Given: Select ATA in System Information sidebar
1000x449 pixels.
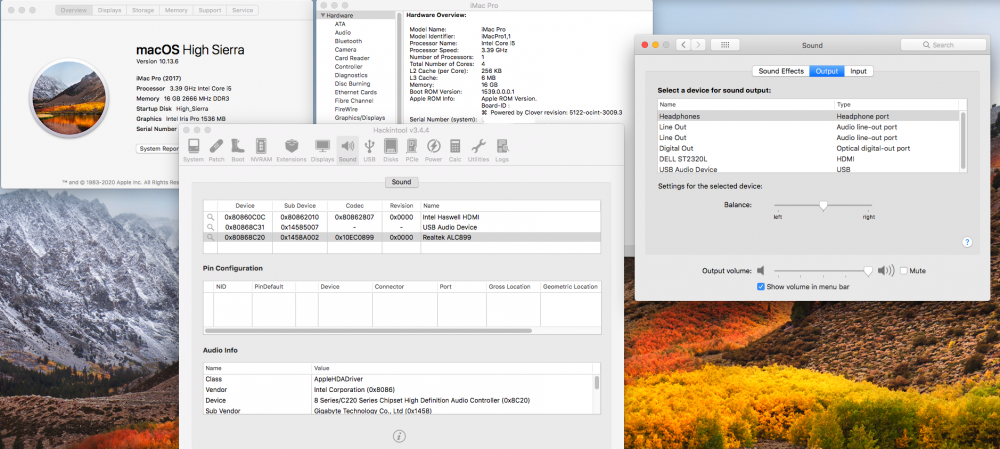Looking at the screenshot, I should pos(340,24).
